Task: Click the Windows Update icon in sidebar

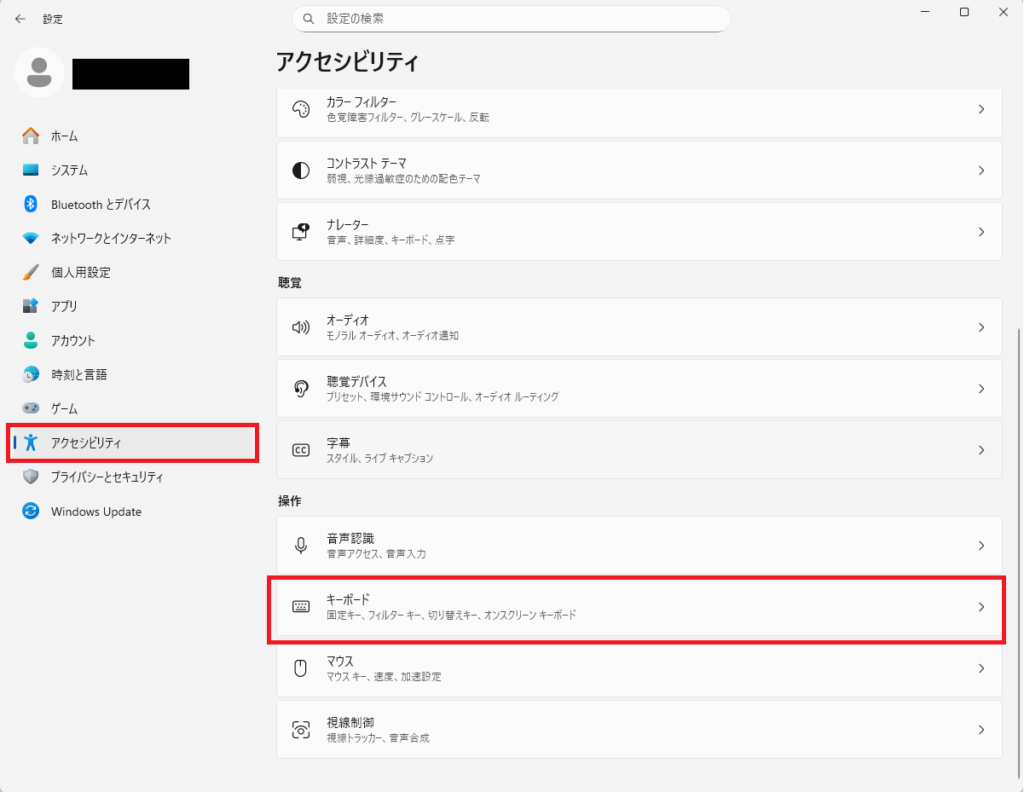Action: (x=29, y=511)
